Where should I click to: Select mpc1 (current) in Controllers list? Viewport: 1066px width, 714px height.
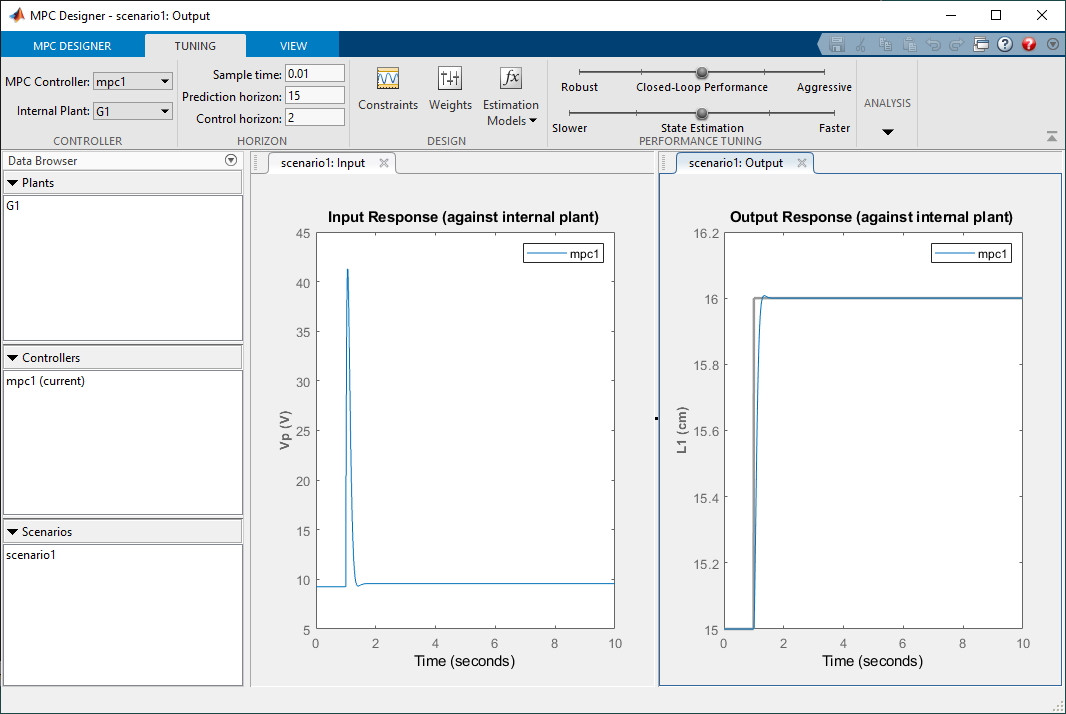pyautogui.click(x=45, y=381)
